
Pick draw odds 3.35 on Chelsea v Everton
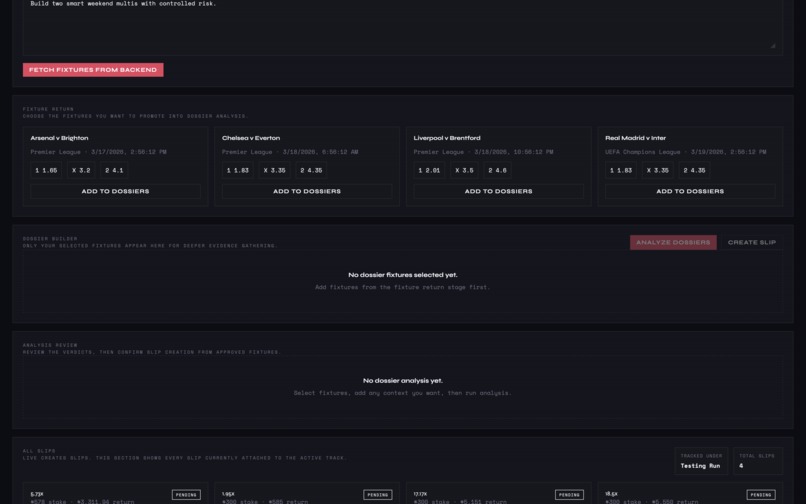point(274,170)
